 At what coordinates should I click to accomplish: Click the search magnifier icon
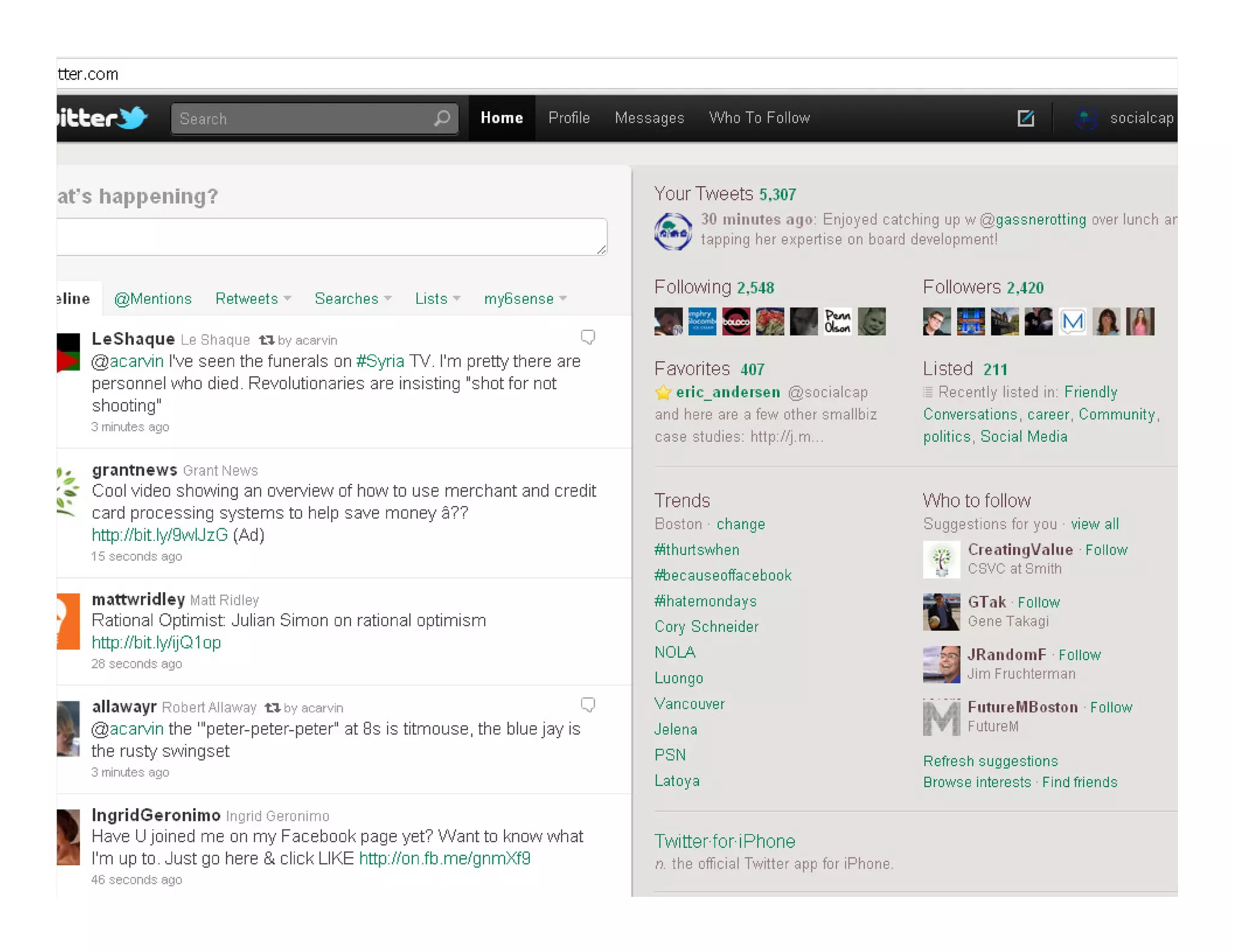pos(443,118)
